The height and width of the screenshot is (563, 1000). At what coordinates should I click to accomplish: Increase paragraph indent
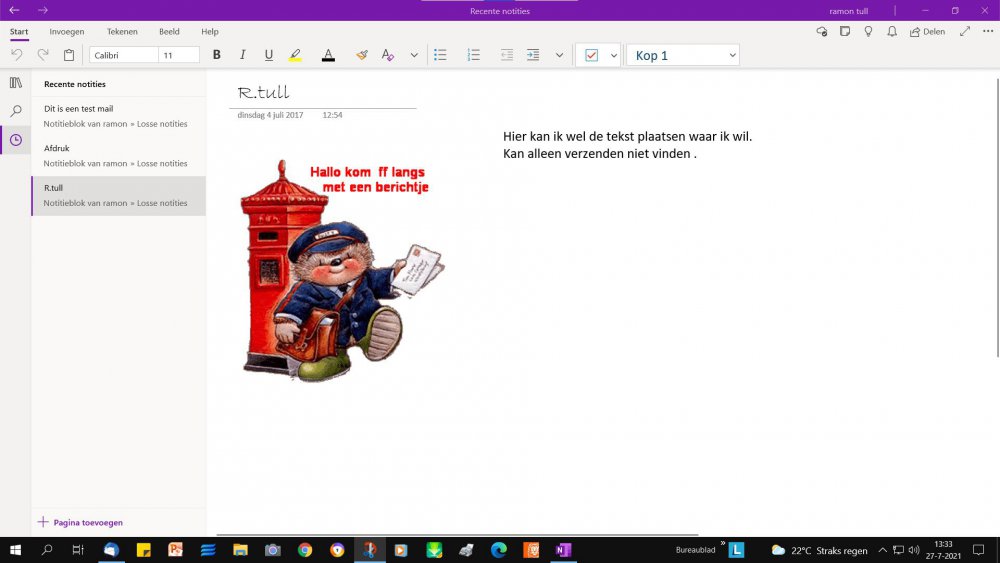pos(533,55)
